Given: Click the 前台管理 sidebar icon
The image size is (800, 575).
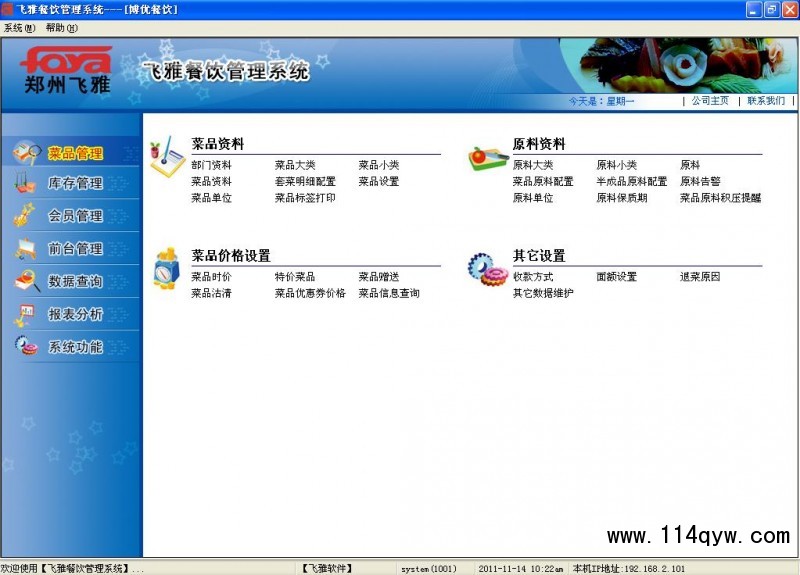Looking at the screenshot, I should pos(26,248).
